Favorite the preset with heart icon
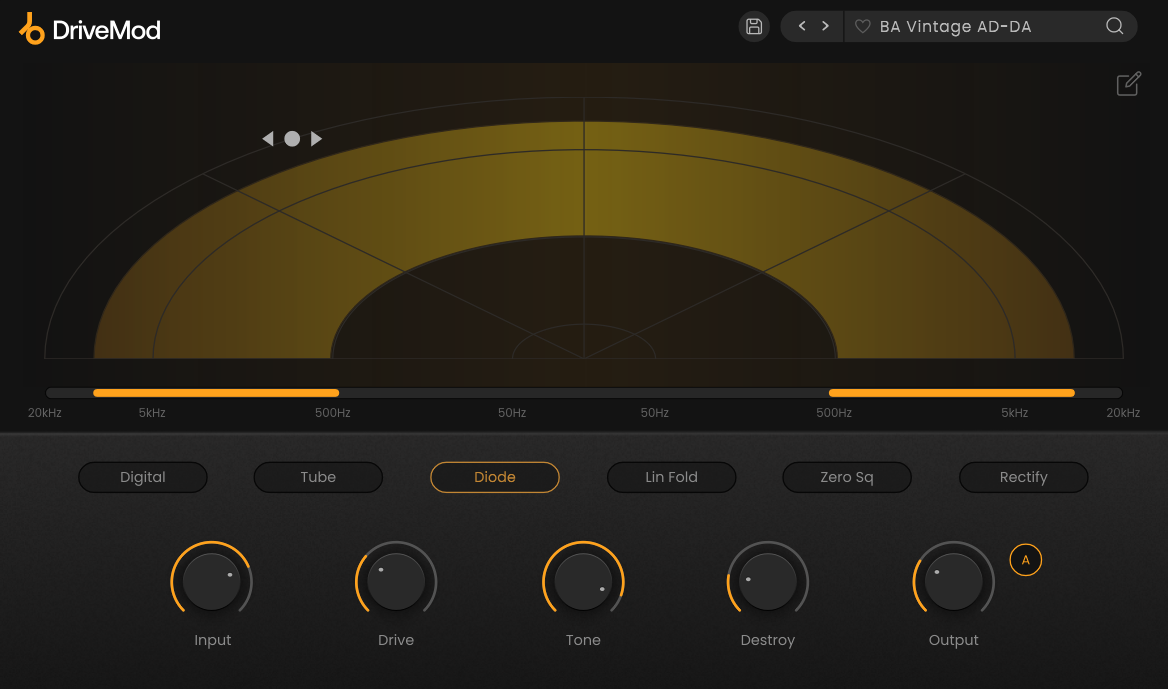1168x689 pixels. pos(862,27)
